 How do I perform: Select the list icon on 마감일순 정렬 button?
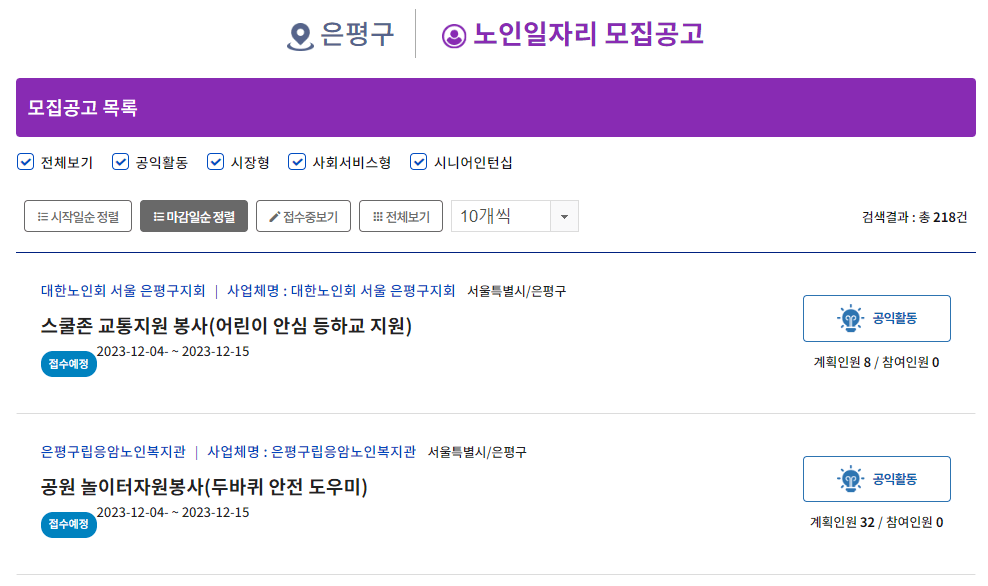(160, 216)
